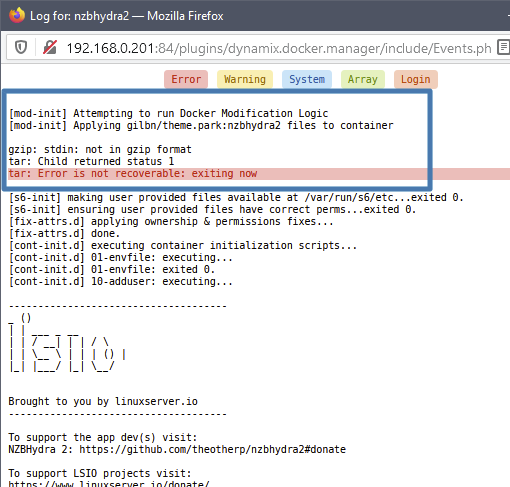Click 'Brought to you by linuxserver.io' text
Screen dimensions: 510x487
103,401
